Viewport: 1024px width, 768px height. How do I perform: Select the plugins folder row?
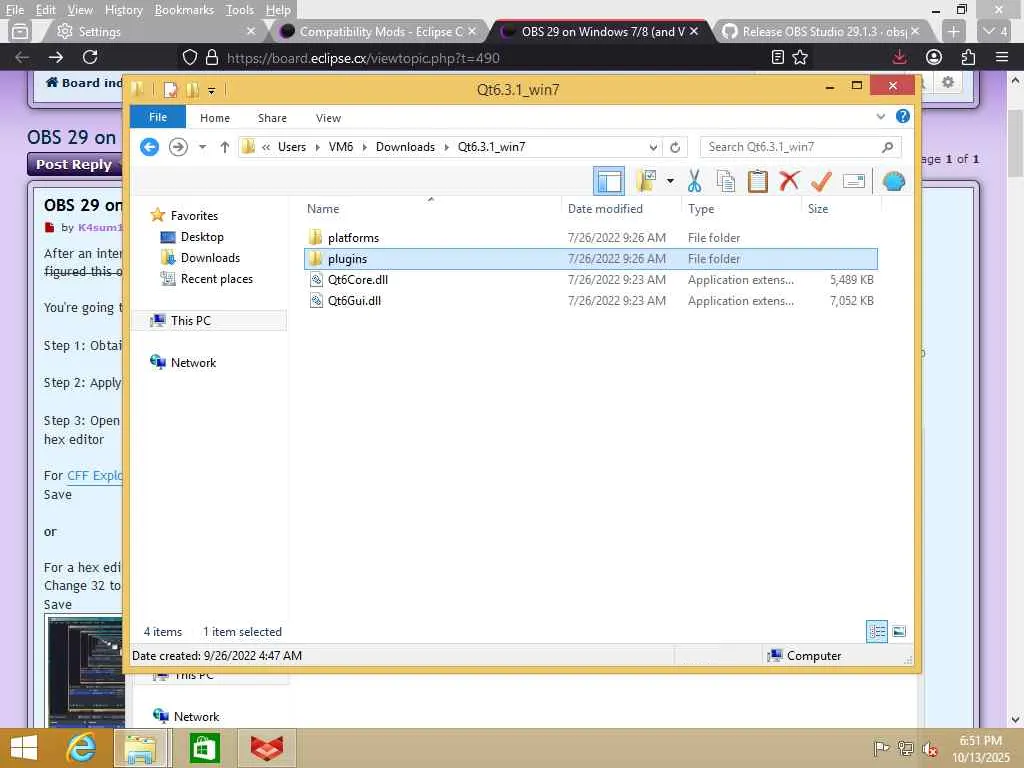[x=590, y=259]
